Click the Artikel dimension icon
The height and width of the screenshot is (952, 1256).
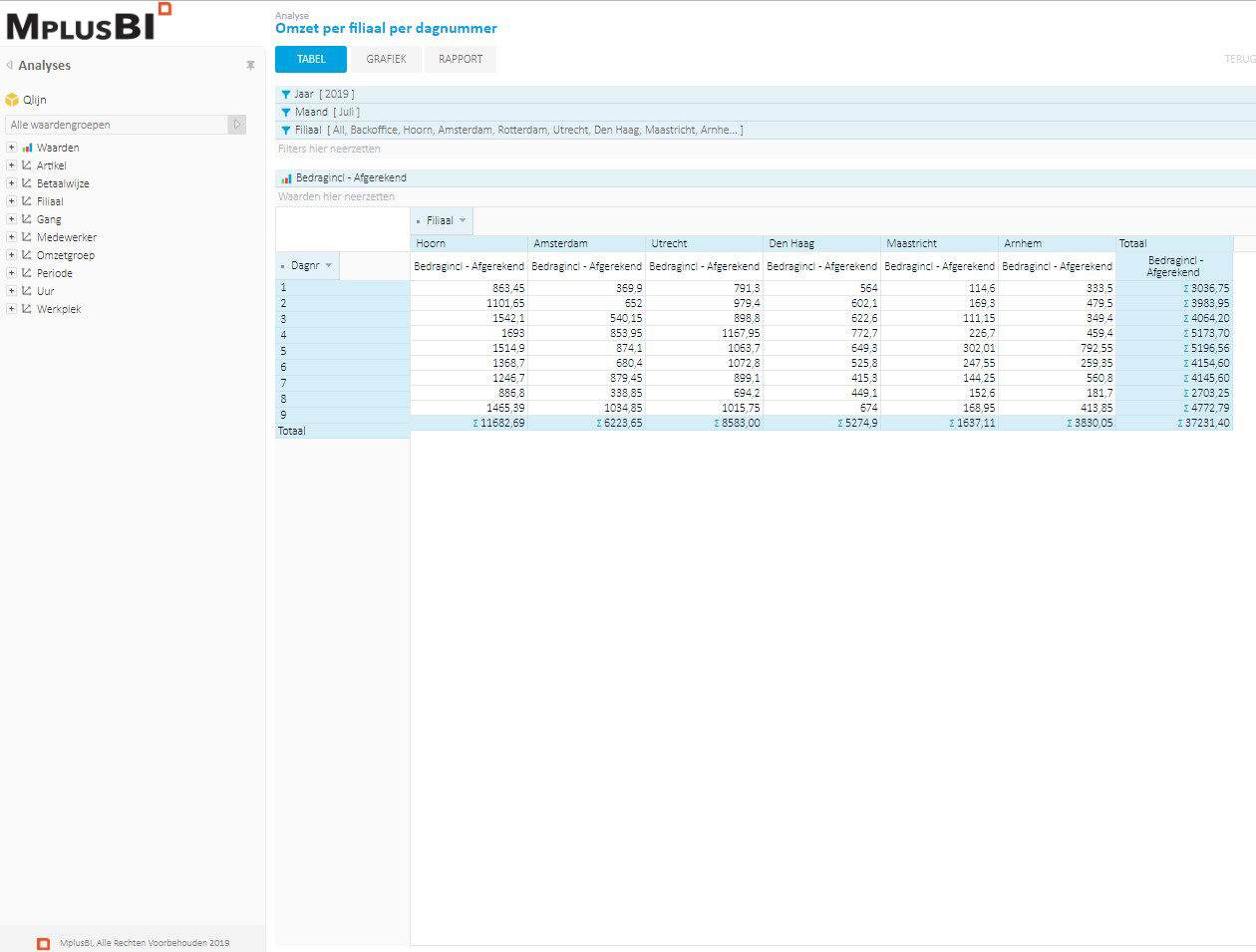(27, 165)
